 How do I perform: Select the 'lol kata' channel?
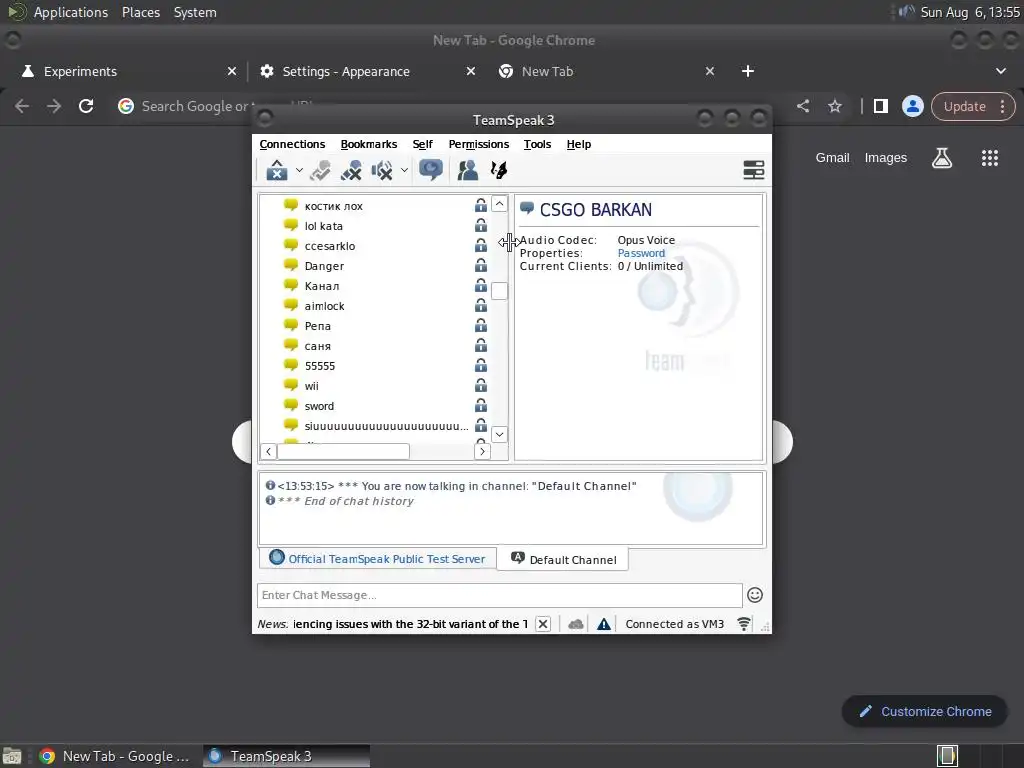point(323,226)
